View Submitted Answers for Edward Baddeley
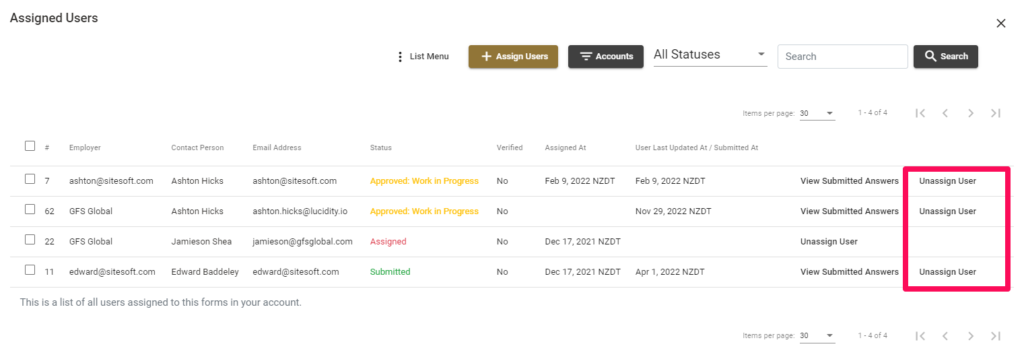 click(849, 272)
